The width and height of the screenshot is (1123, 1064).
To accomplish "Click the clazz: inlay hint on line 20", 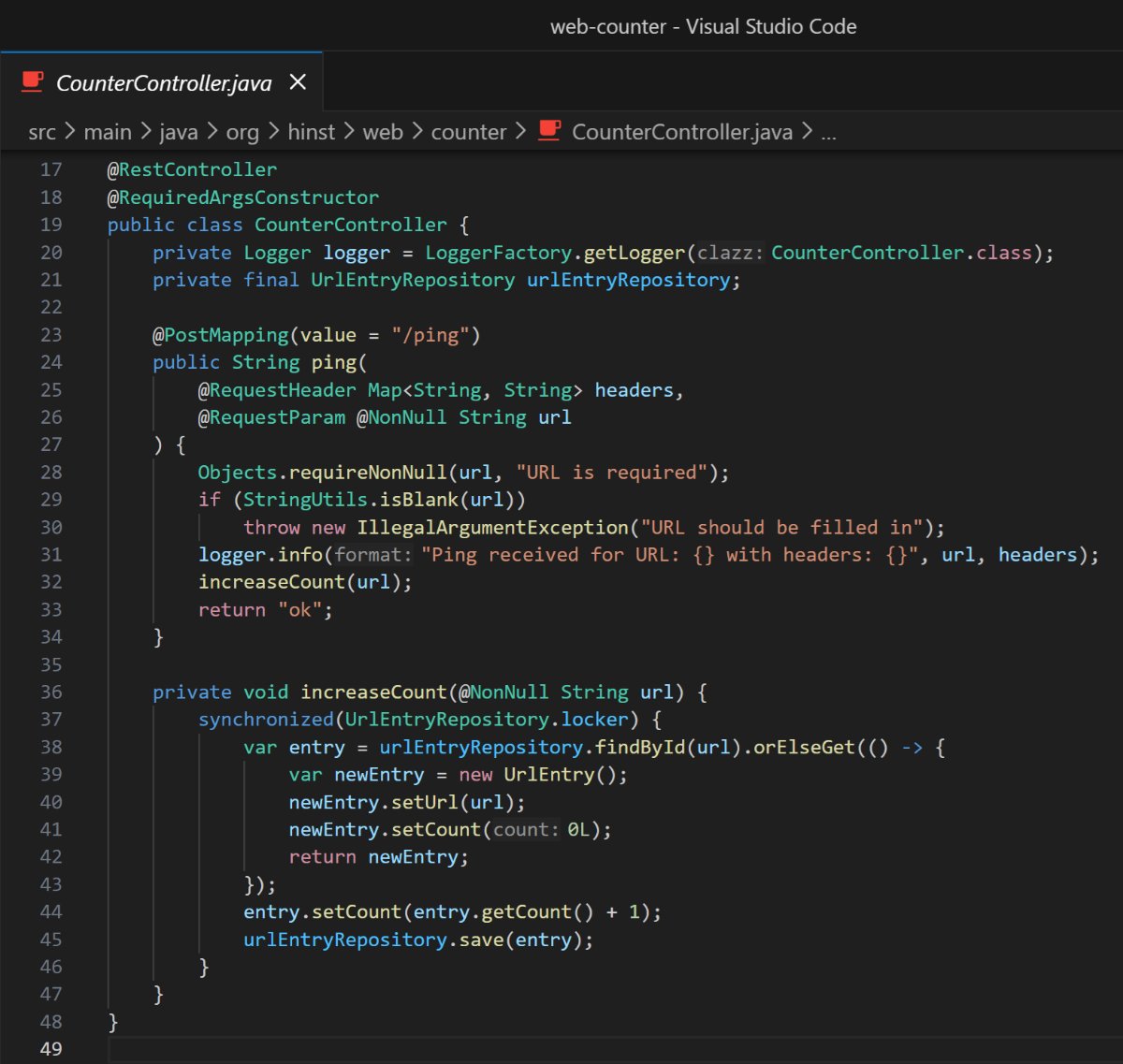I will (x=730, y=253).
